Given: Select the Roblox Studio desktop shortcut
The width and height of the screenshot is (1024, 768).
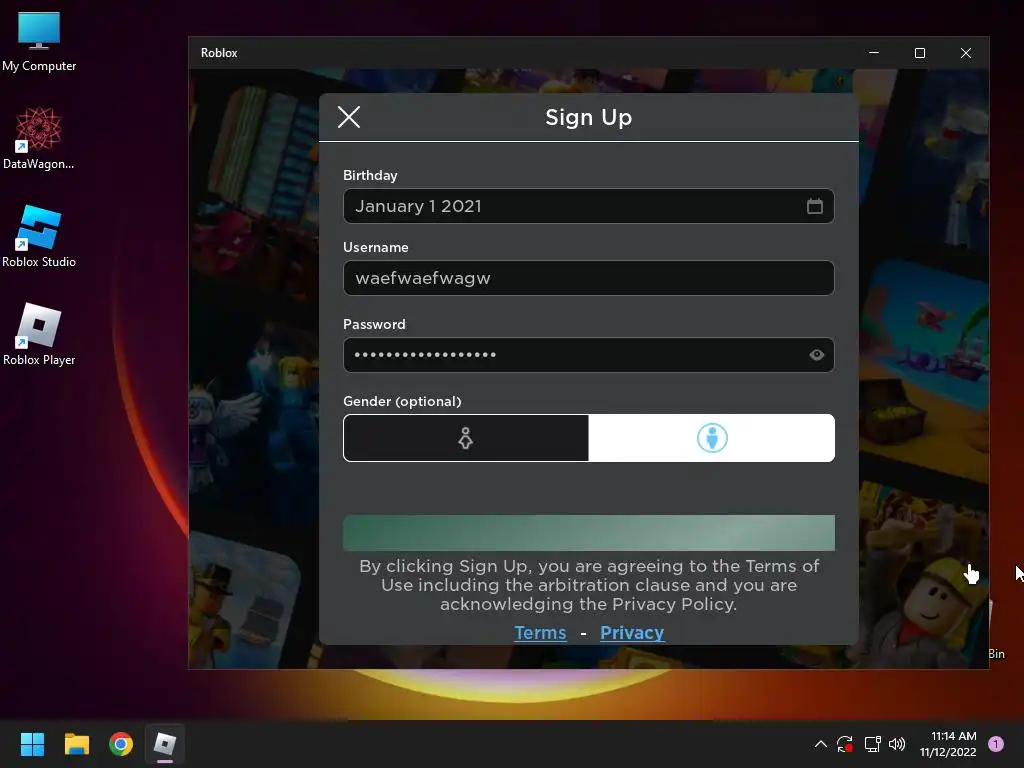Looking at the screenshot, I should point(39,236).
